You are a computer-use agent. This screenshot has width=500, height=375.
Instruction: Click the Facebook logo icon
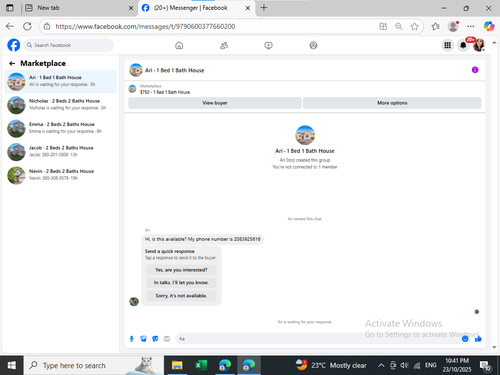pyautogui.click(x=14, y=45)
